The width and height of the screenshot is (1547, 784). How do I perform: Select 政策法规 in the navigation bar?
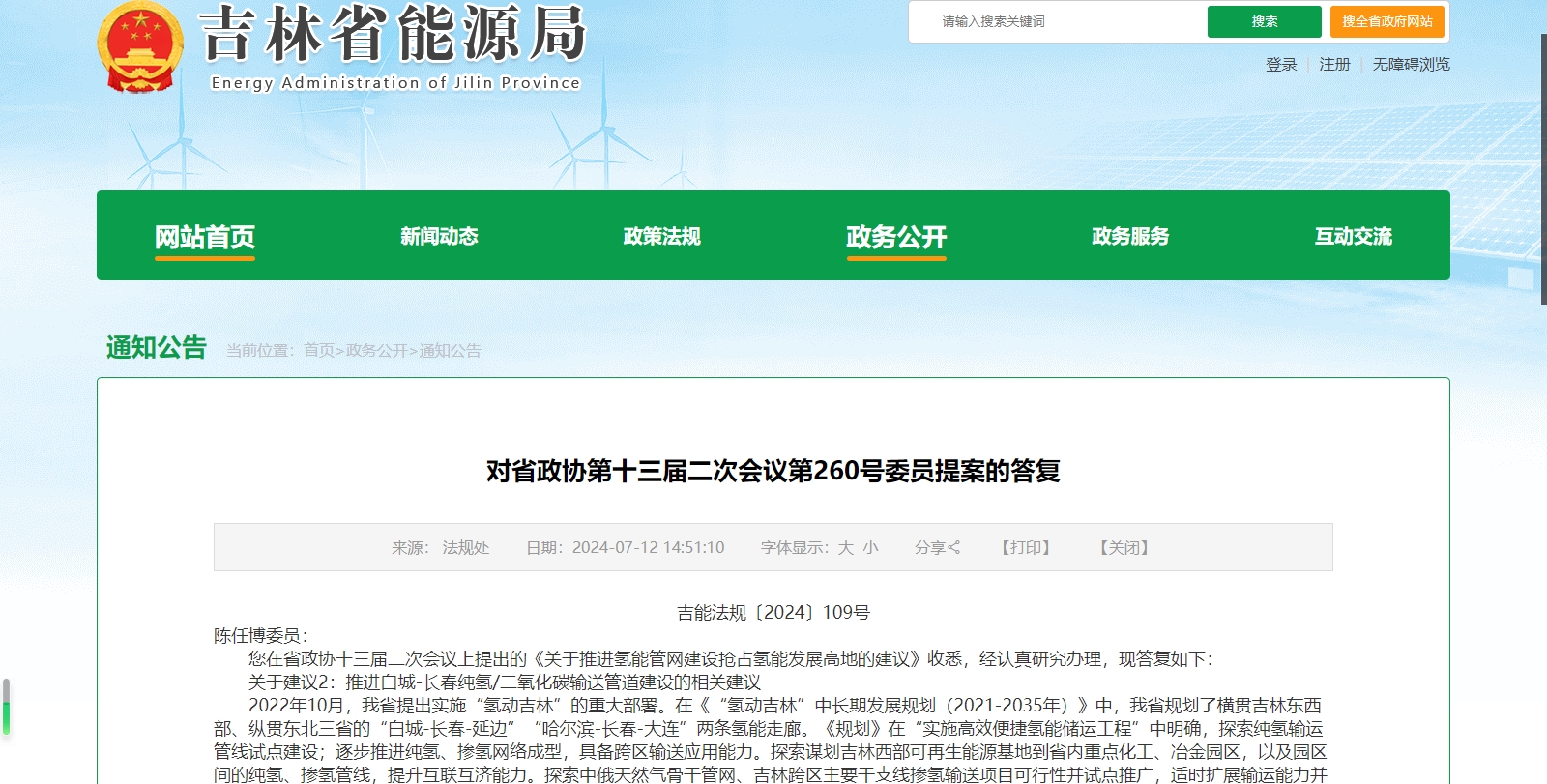(x=661, y=237)
